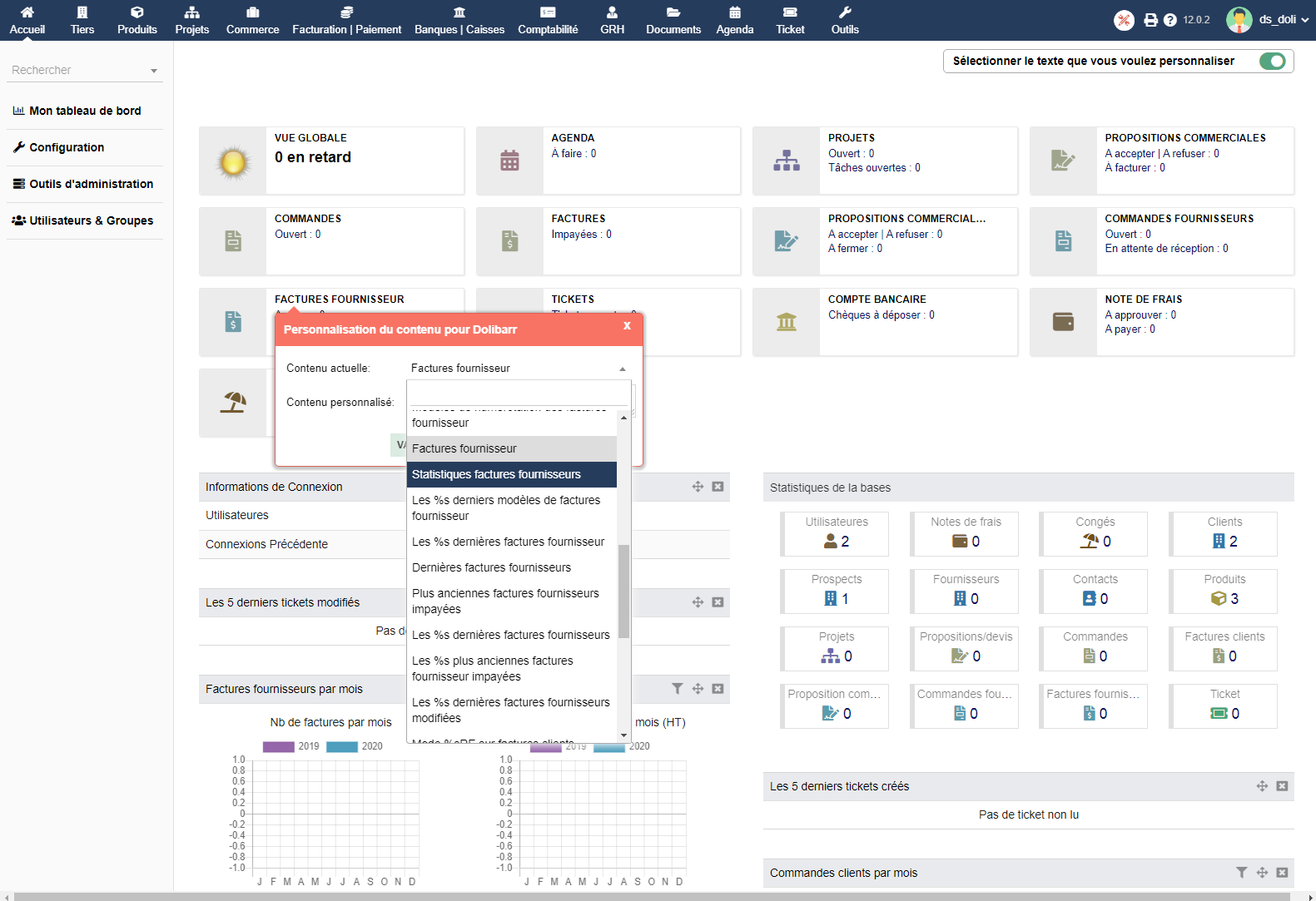
Task: Click the Commandes Fournisseurs card icon
Action: [x=1063, y=241]
